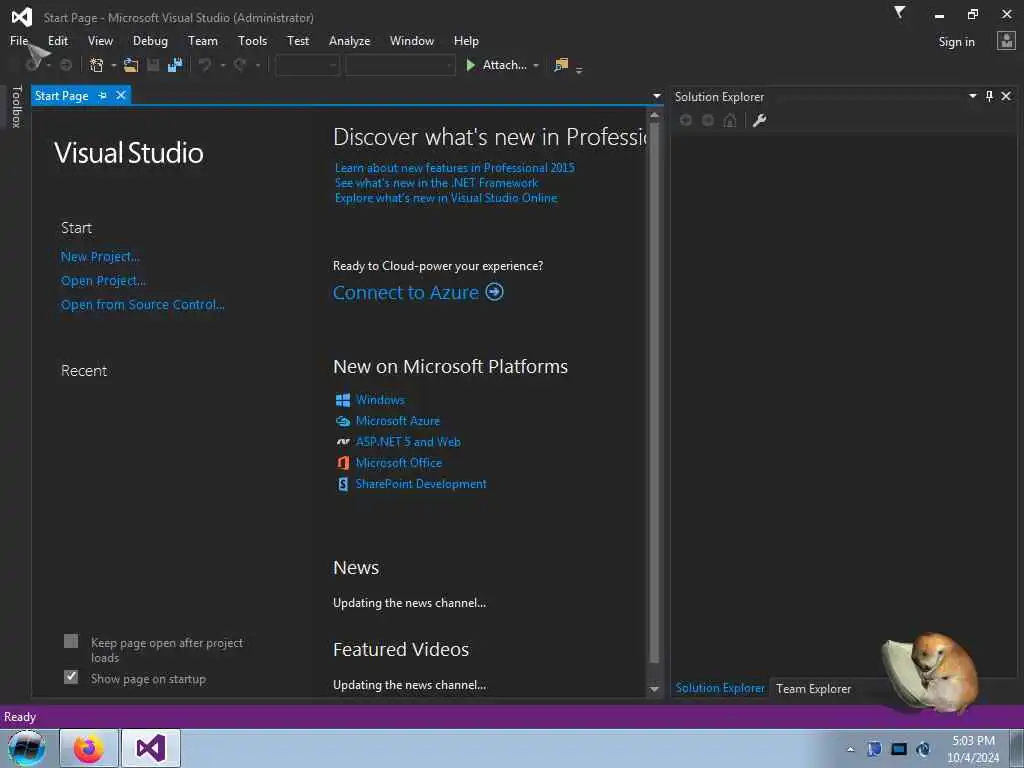
Task: Click the Redo arrow icon
Action: click(240, 65)
